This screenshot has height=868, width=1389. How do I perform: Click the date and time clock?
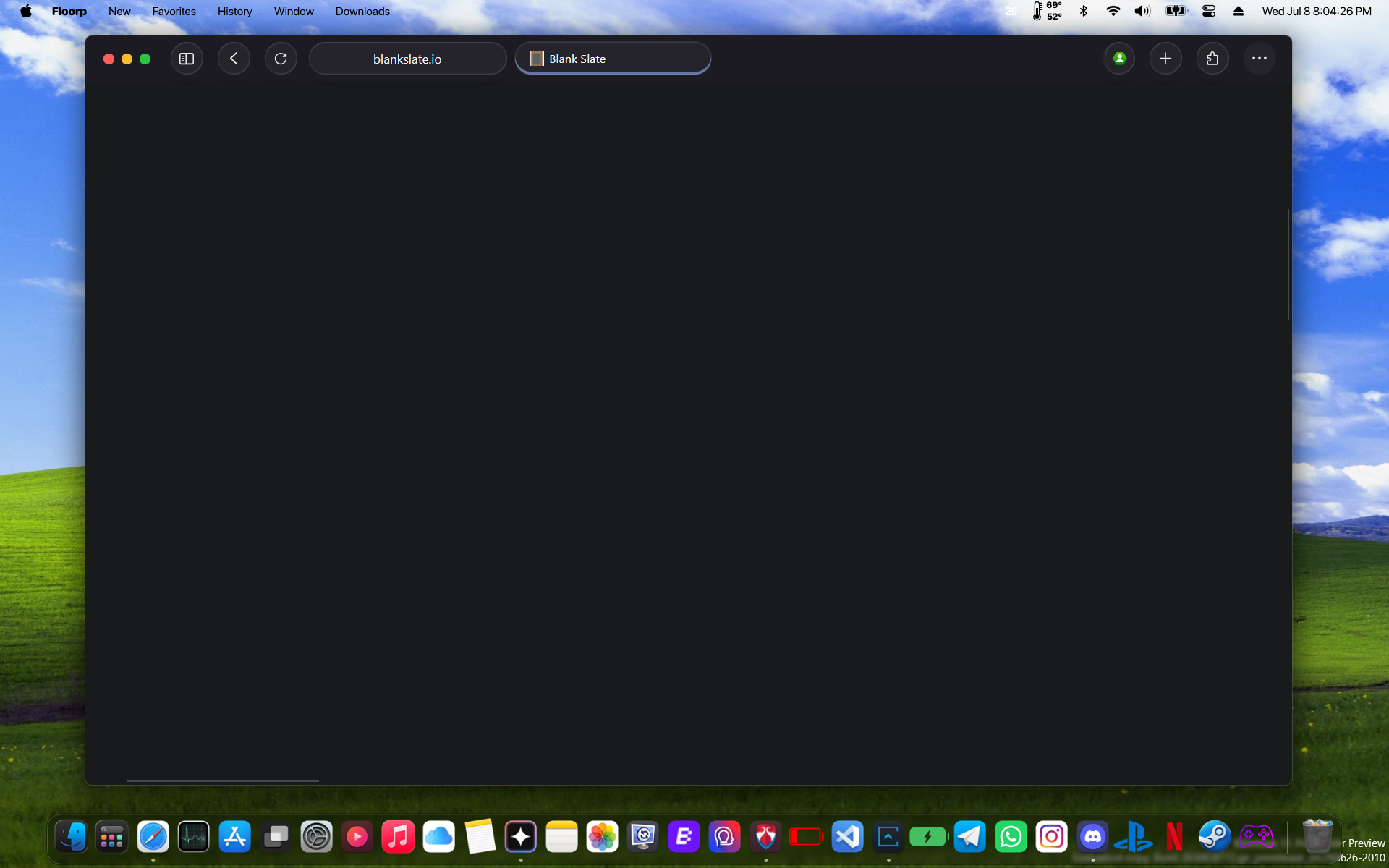click(1317, 11)
